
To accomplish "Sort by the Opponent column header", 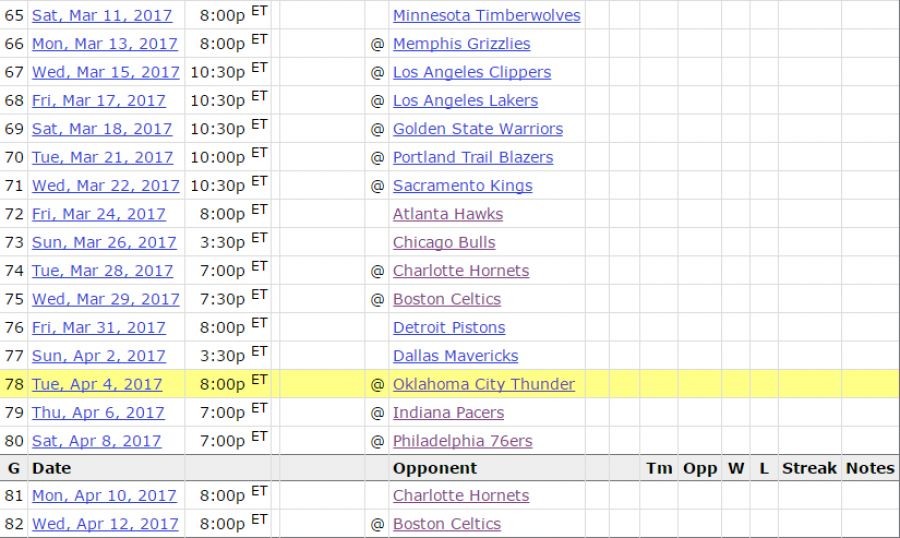I will click(x=434, y=468).
